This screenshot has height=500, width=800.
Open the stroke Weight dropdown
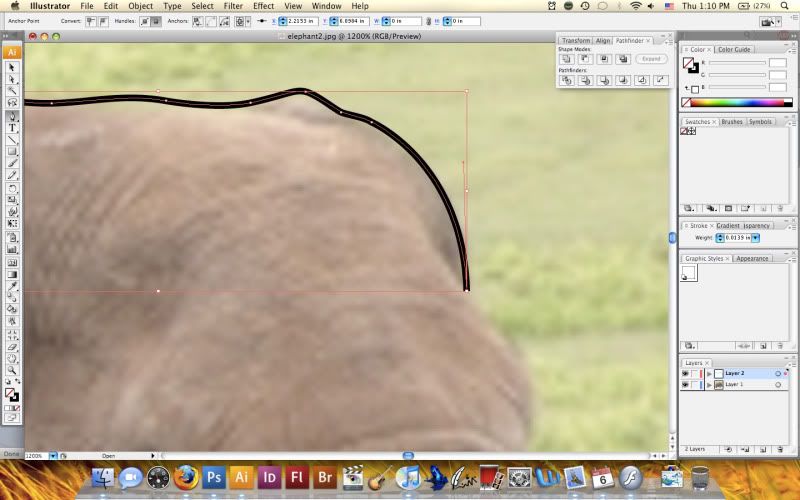(756, 238)
